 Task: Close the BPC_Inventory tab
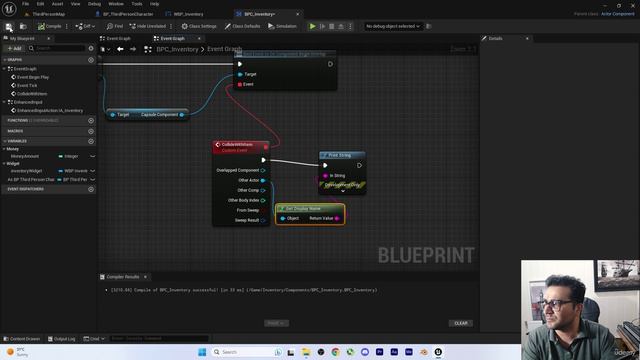pyautogui.click(x=298, y=14)
